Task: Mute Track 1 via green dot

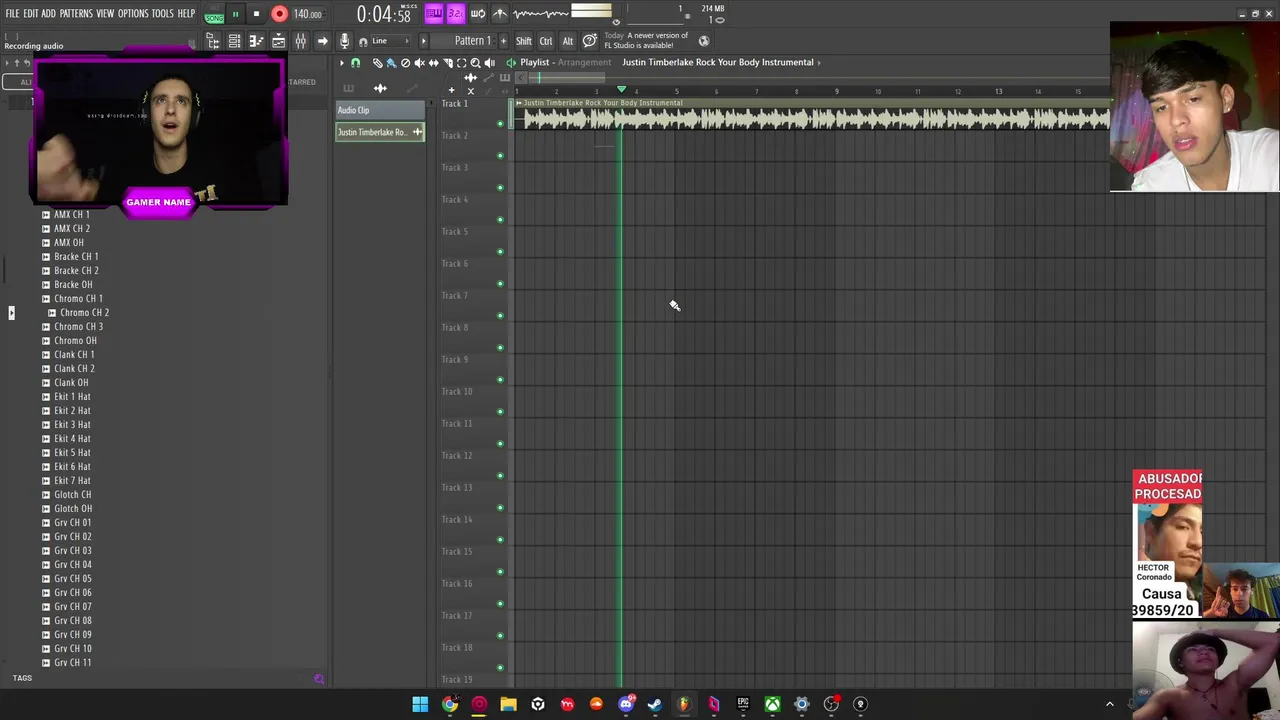Action: (500, 124)
